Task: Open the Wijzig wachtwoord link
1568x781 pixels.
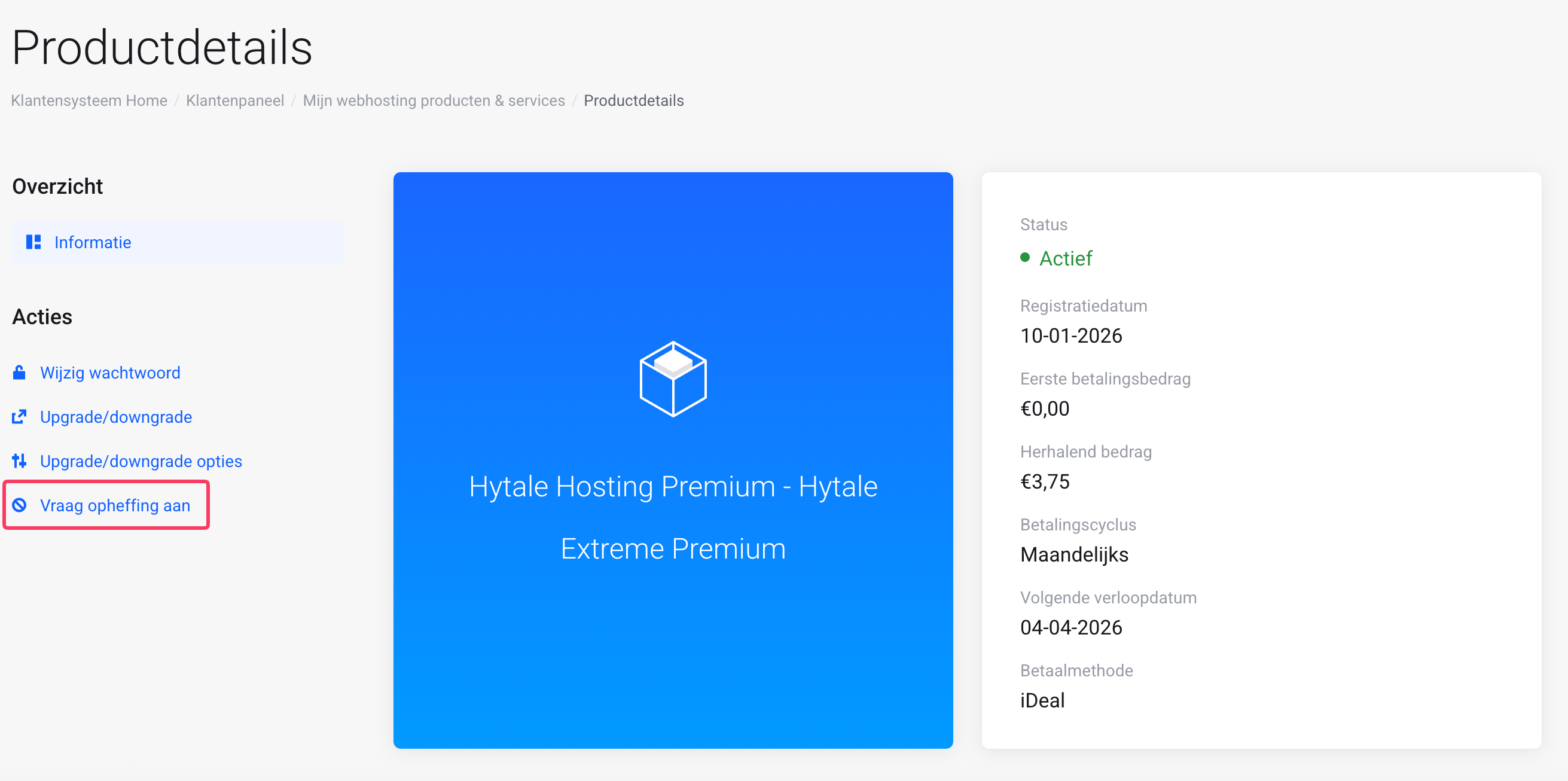Action: [x=110, y=373]
